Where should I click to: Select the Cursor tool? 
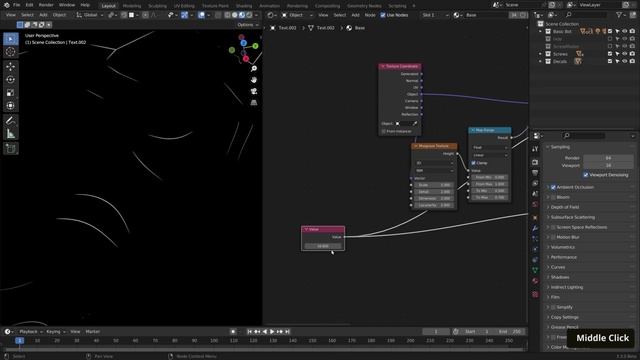[11, 52]
